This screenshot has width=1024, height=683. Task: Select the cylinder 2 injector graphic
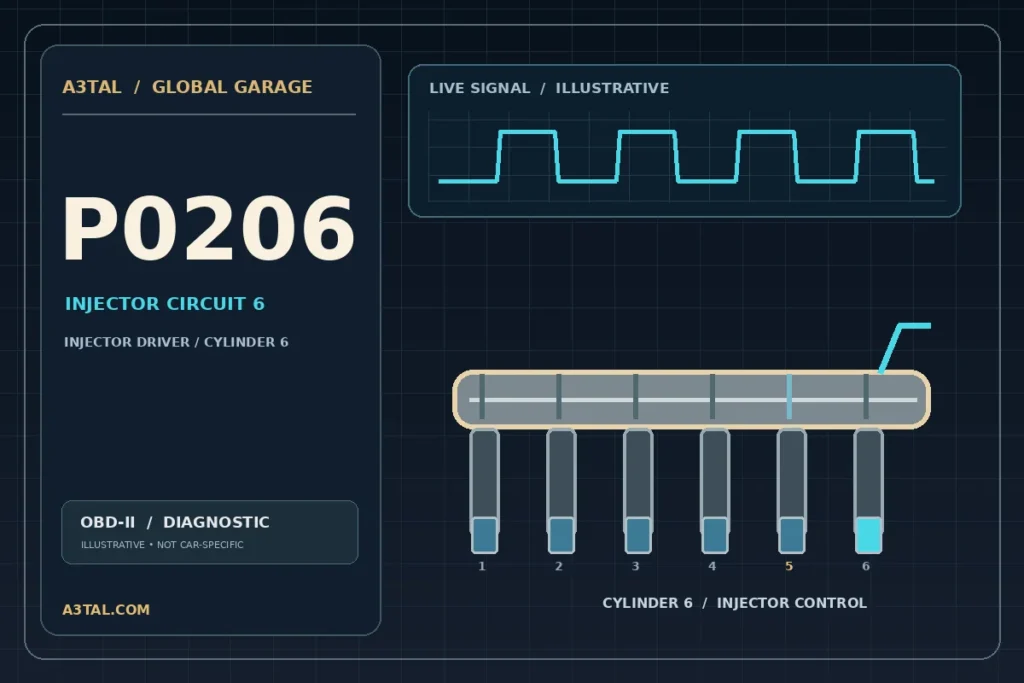pyautogui.click(x=561, y=491)
